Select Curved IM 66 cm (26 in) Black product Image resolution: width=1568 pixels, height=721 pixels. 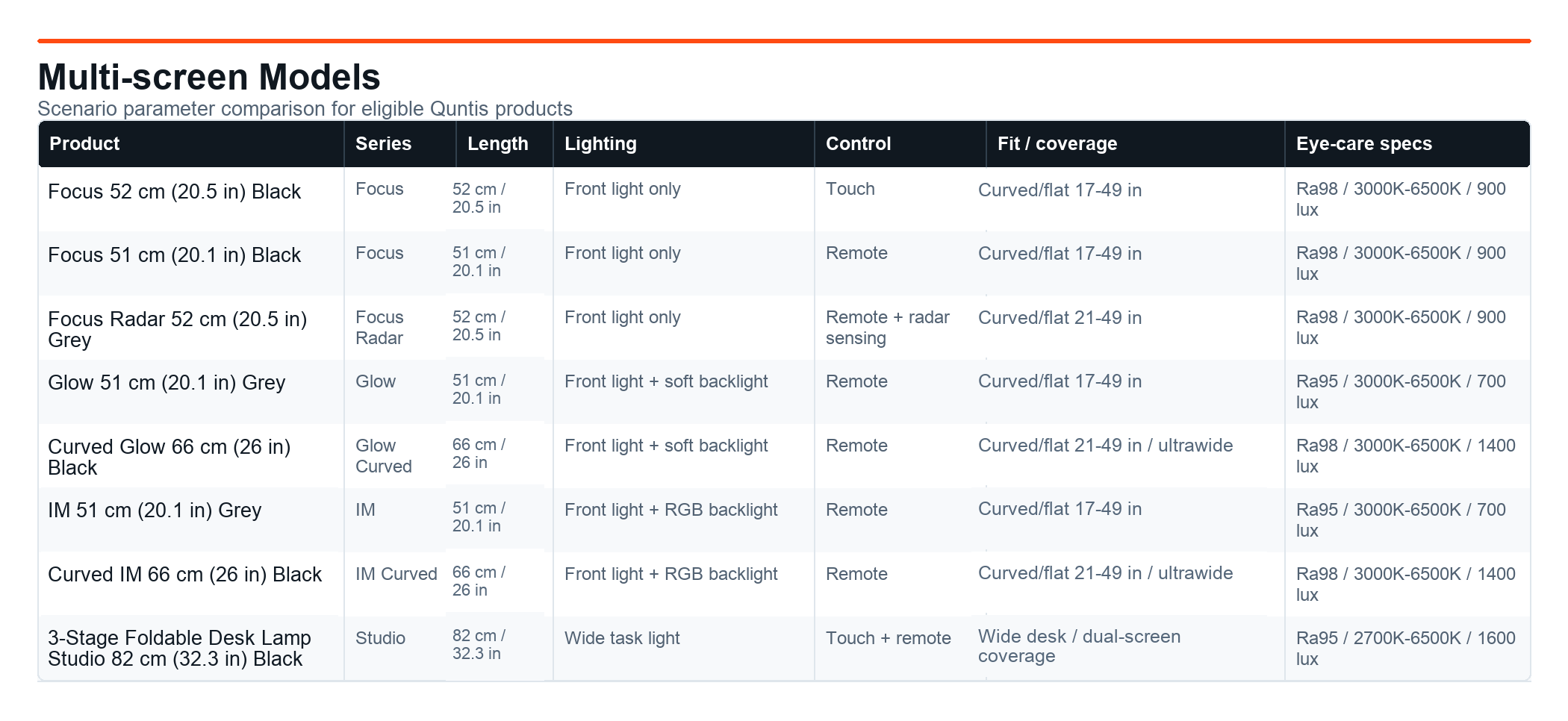(x=184, y=575)
